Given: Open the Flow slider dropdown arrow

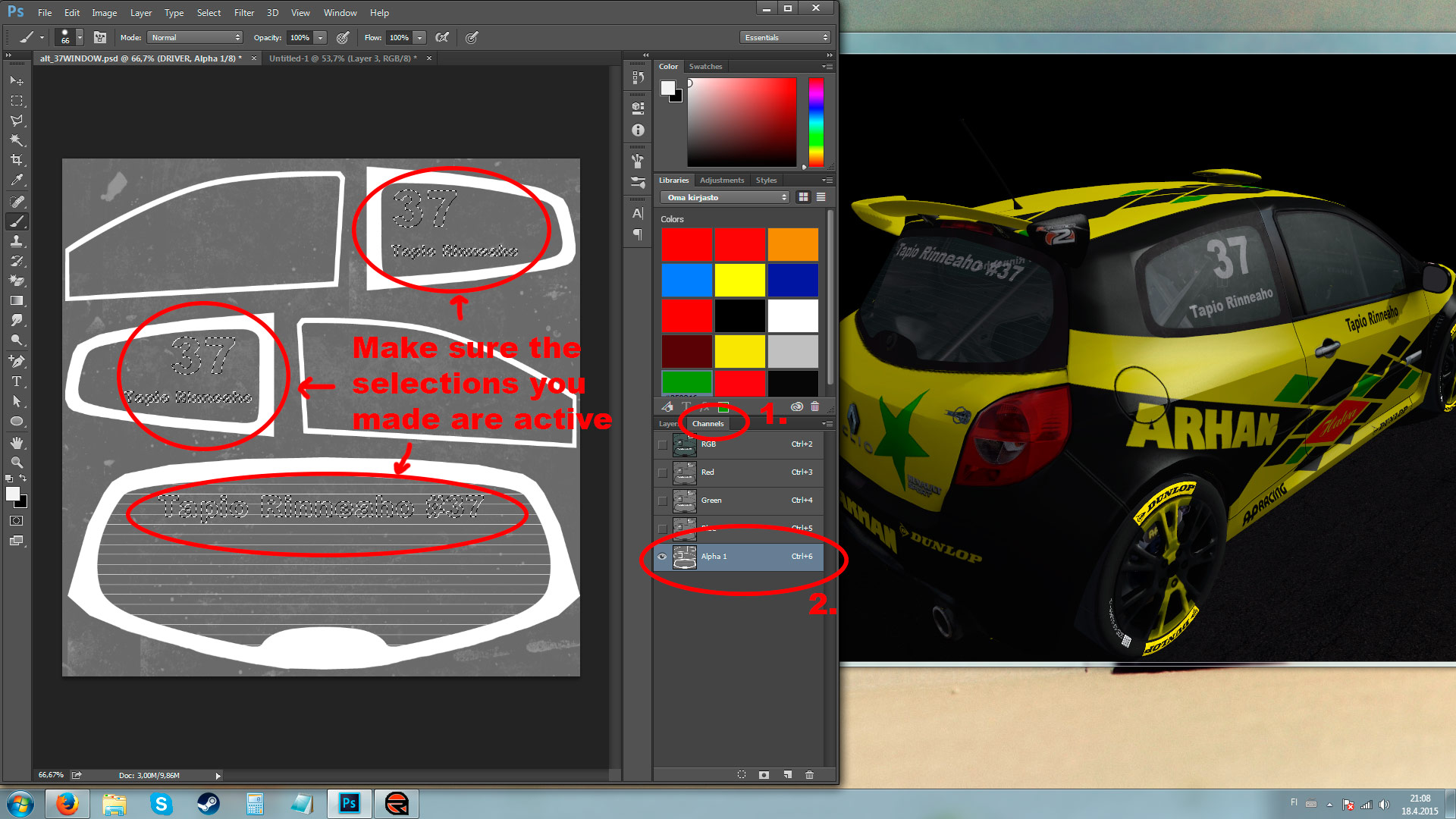Looking at the screenshot, I should (419, 37).
